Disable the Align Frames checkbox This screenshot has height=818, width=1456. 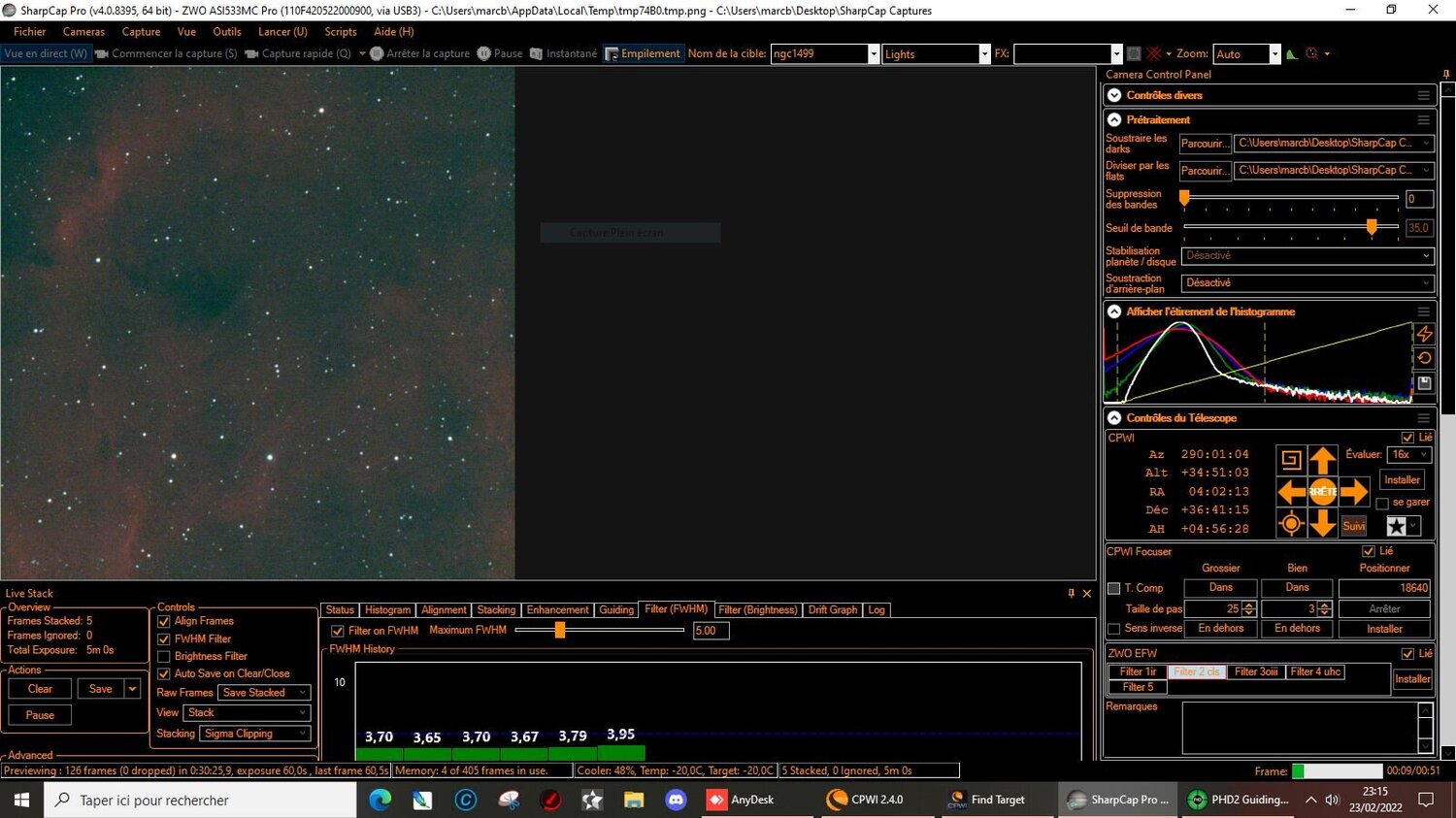(163, 621)
